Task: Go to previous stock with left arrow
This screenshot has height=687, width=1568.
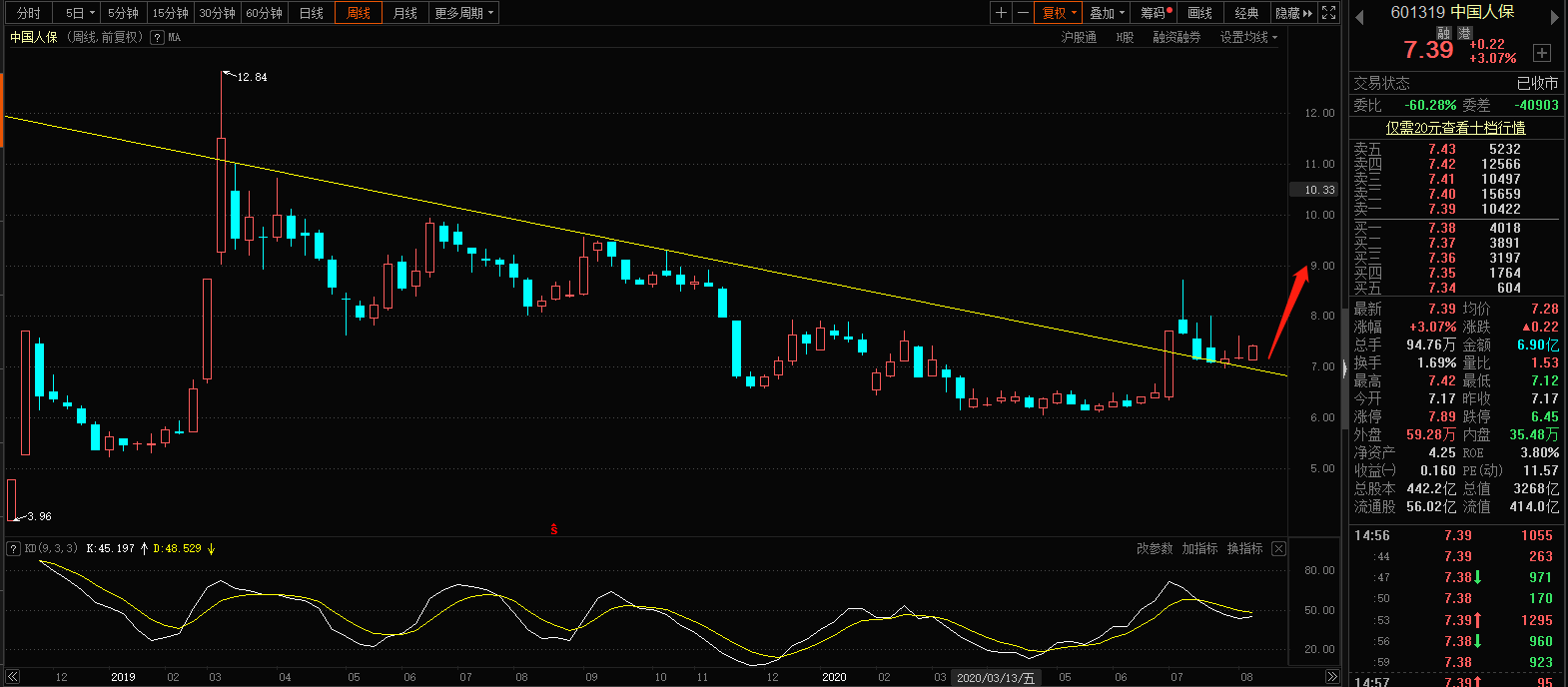Action: tap(1359, 16)
